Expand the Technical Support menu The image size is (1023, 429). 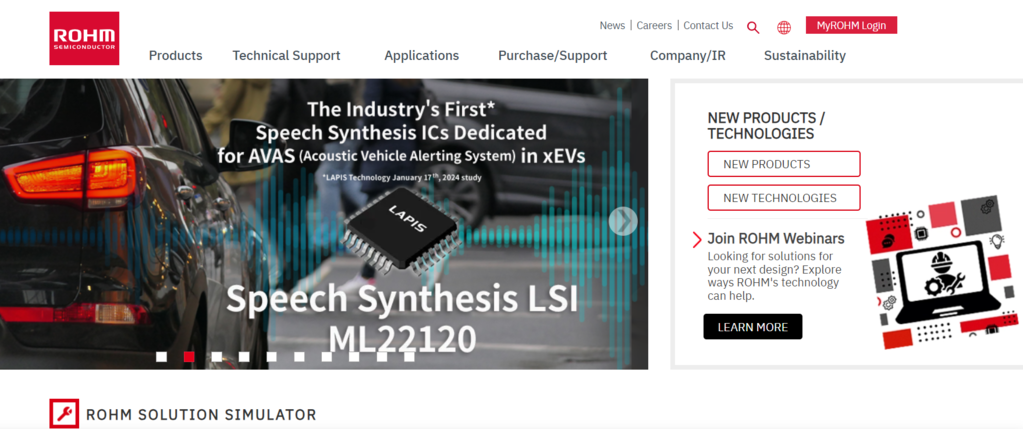tap(286, 56)
